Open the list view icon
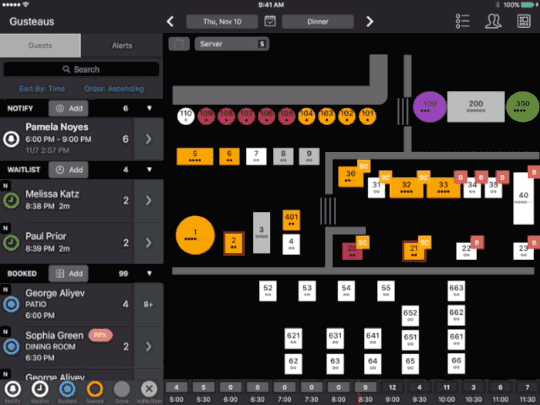The height and width of the screenshot is (405, 540). 462,21
